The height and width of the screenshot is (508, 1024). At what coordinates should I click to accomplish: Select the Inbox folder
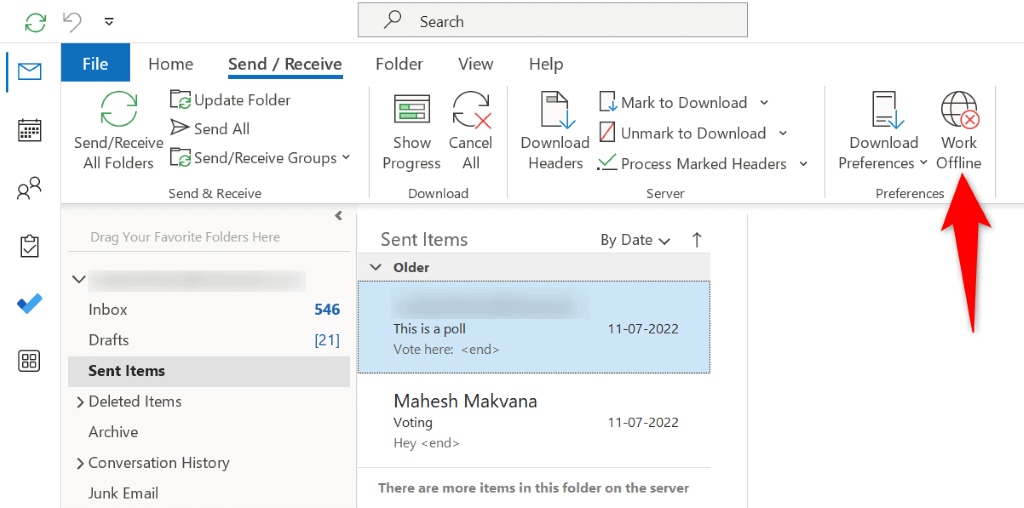pyautogui.click(x=108, y=310)
